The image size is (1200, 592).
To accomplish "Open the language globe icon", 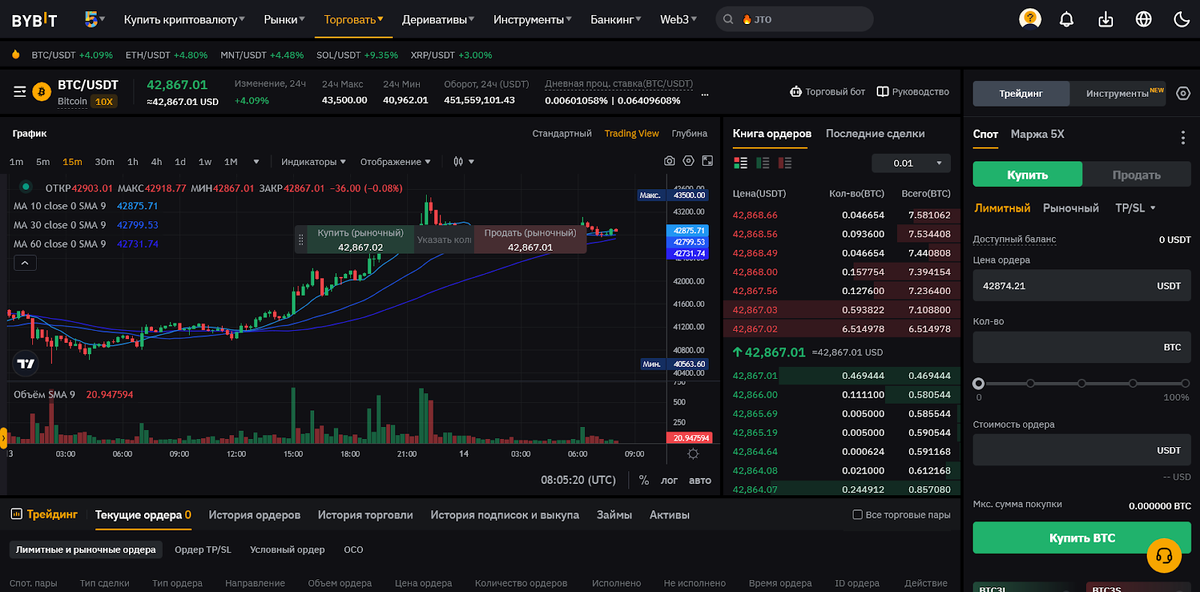I will point(1144,19).
